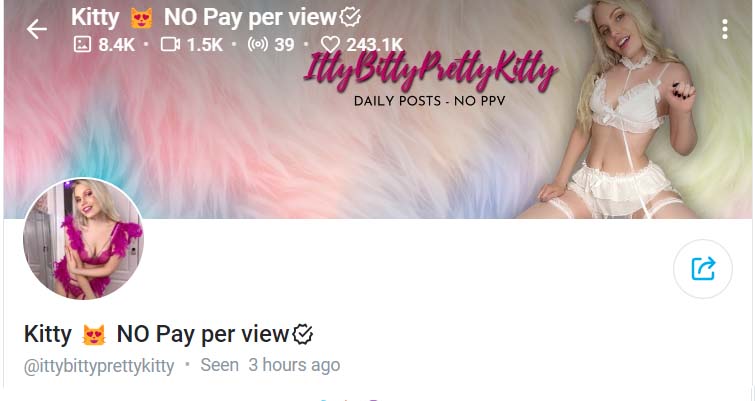Click the 8.4K photos count number

point(117,45)
